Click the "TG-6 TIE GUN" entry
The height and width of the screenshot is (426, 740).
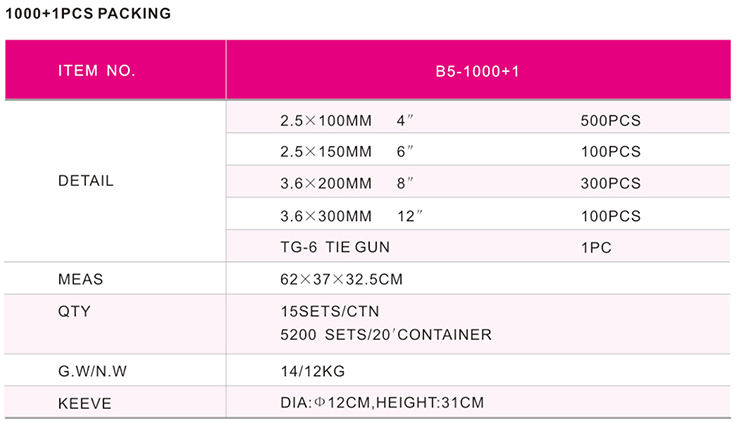(335, 246)
